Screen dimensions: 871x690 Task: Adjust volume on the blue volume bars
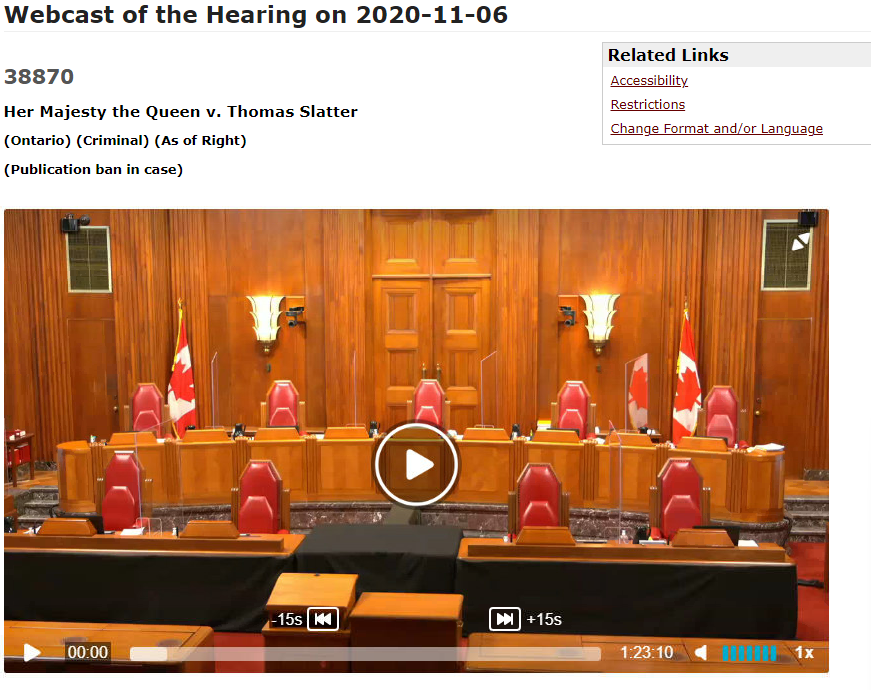[749, 653]
